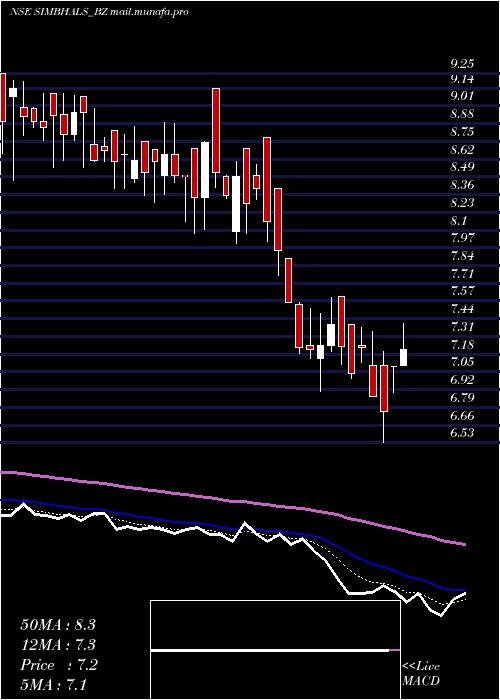Click the 8.49 price axis label
Screen dimensions: 500x700
point(462,167)
